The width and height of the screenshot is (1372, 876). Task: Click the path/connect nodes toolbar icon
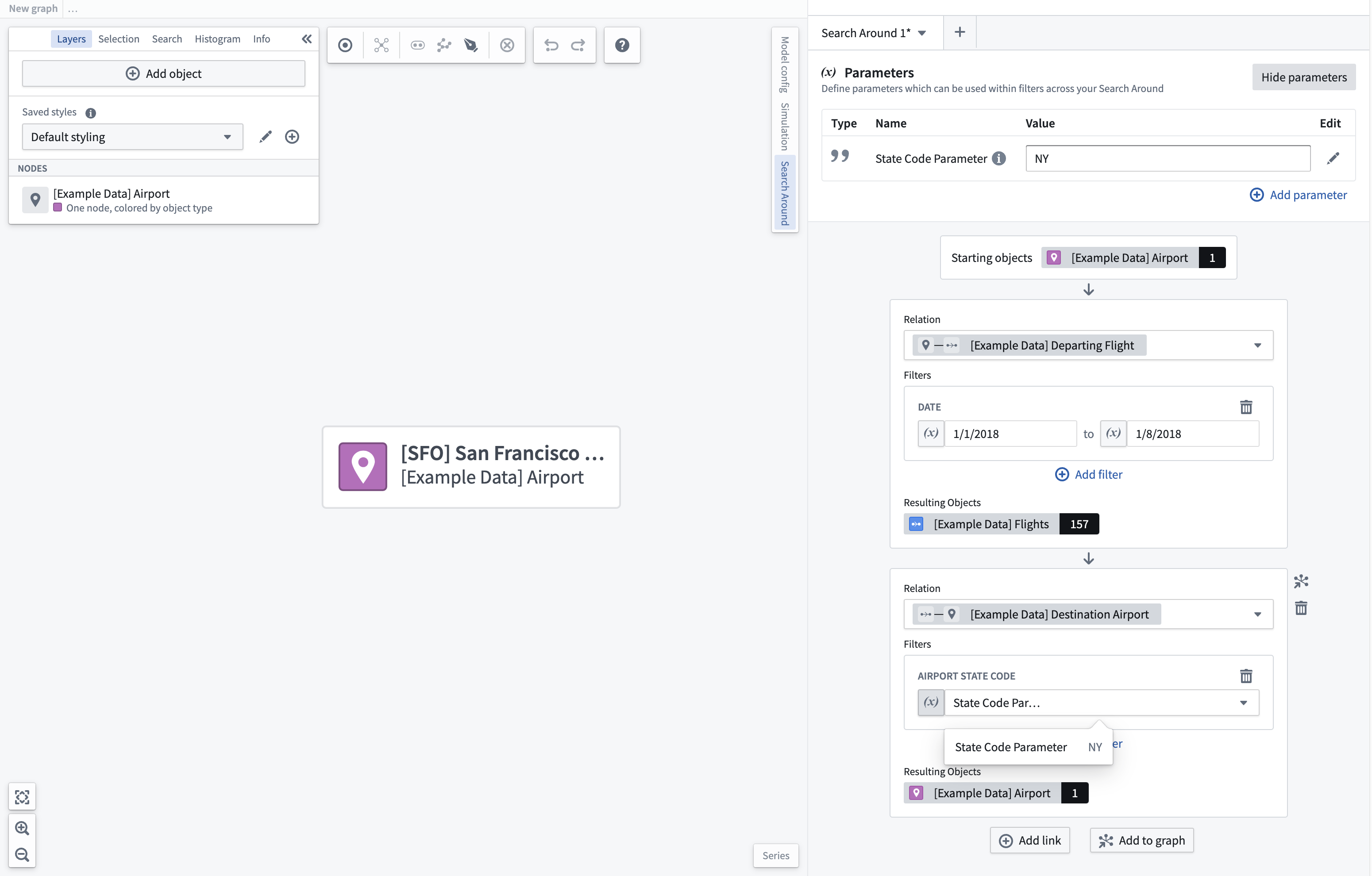click(444, 45)
